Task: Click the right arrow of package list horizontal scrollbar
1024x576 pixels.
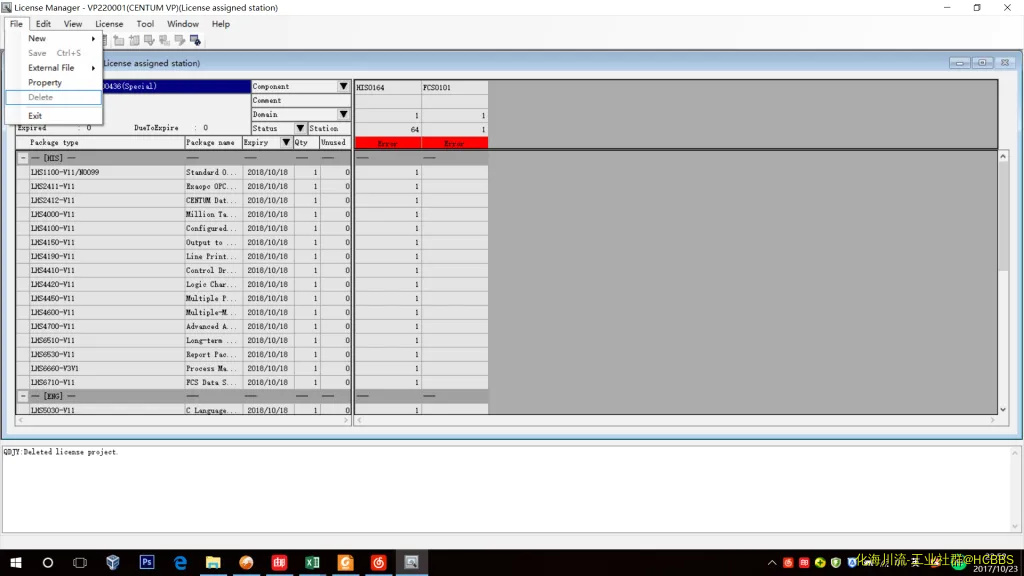Action: 346,421
